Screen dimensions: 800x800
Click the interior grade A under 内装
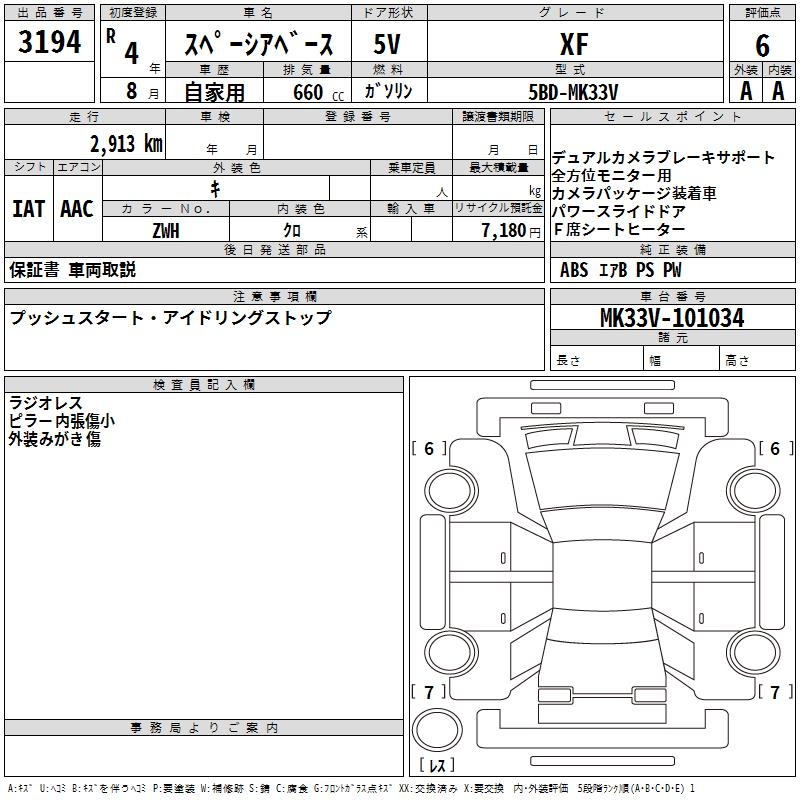[778, 91]
